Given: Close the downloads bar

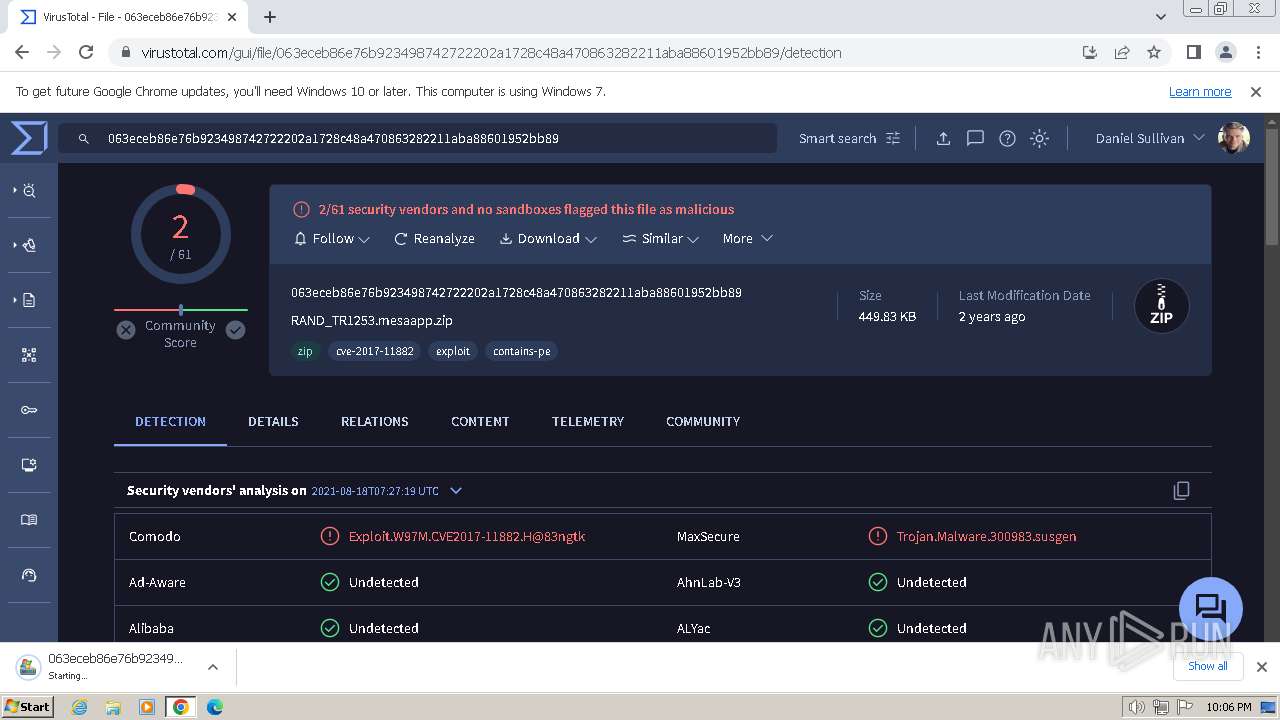Looking at the screenshot, I should [x=1262, y=667].
